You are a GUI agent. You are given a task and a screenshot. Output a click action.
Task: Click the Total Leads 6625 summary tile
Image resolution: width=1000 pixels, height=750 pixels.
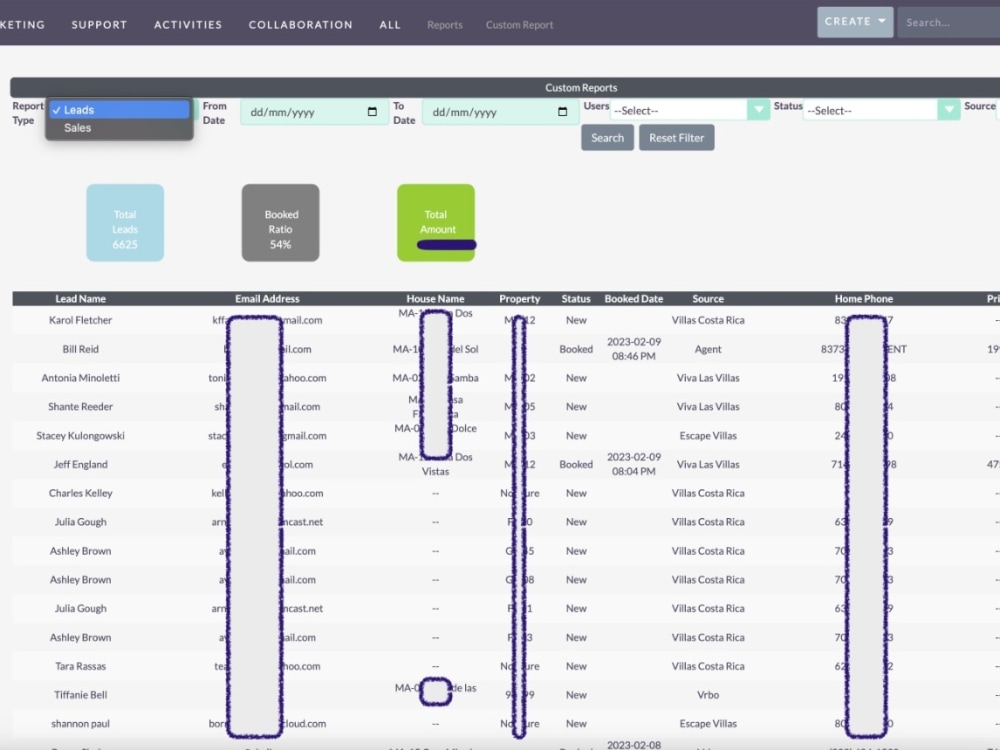125,222
